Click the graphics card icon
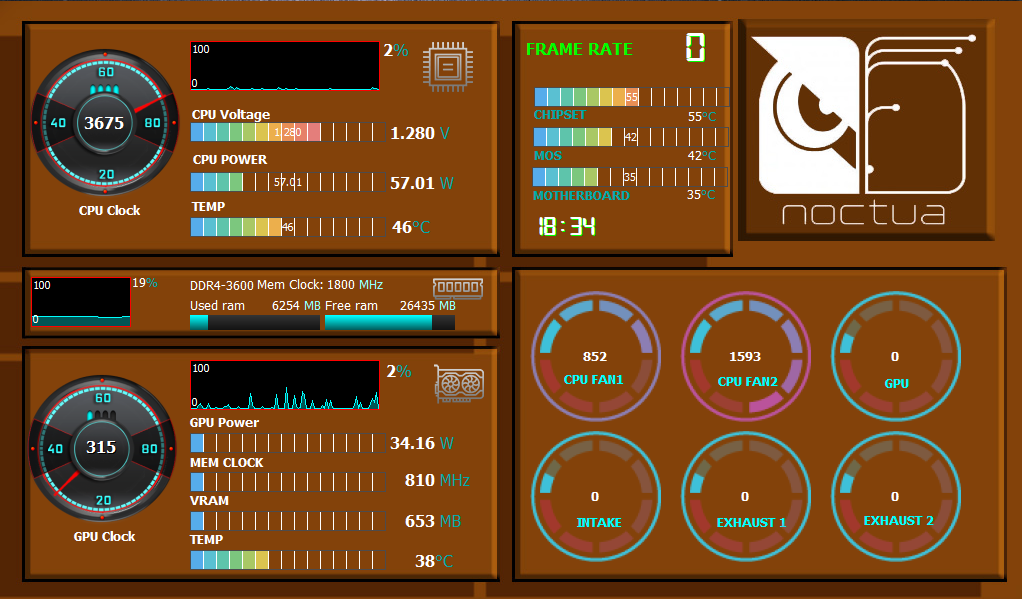 point(459,384)
